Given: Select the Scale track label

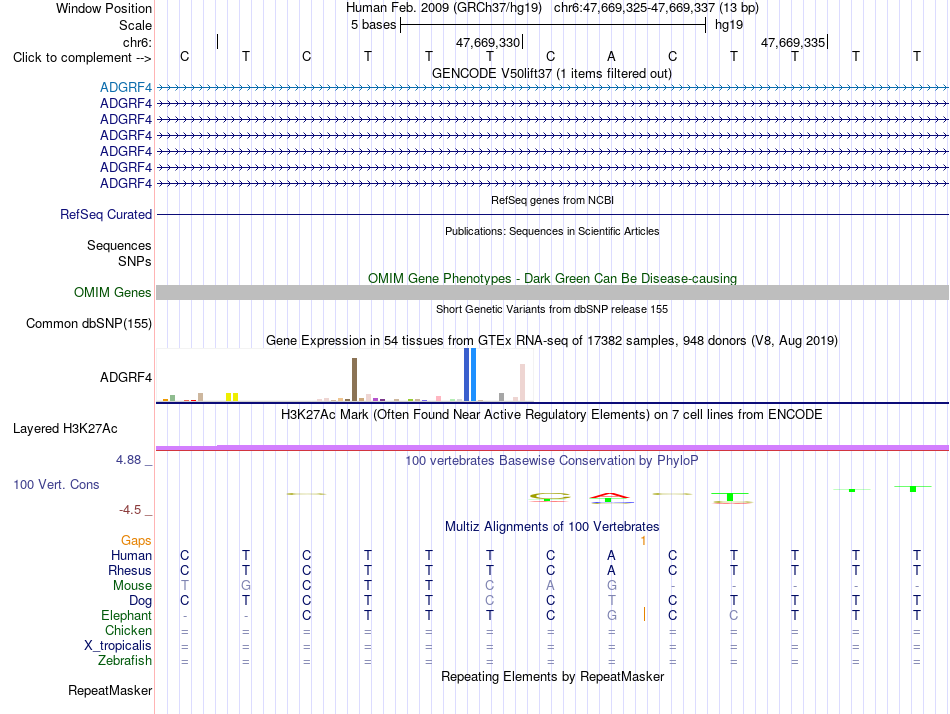Looking at the screenshot, I should pos(135,25).
